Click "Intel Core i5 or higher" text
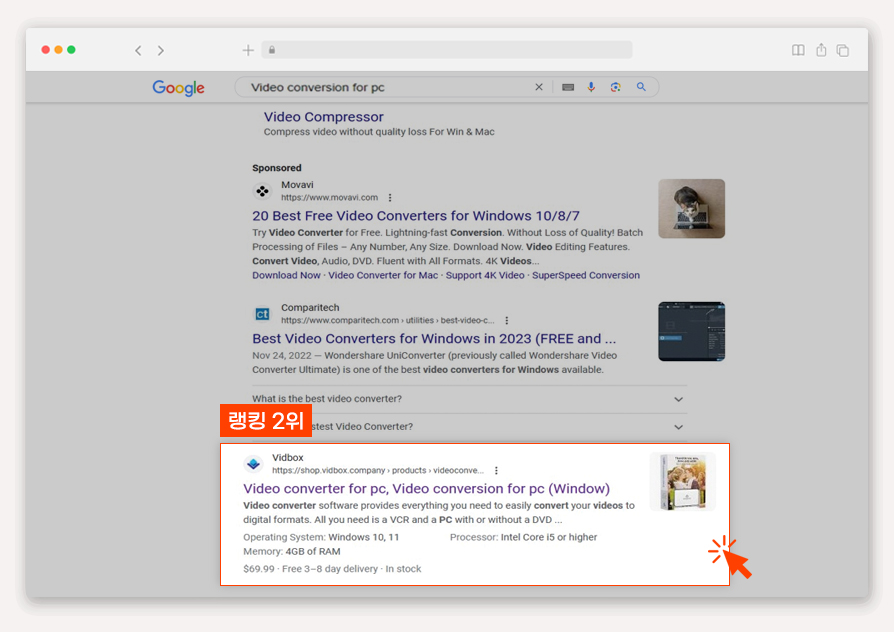Viewport: 894px width, 632px height. pyautogui.click(x=548, y=537)
